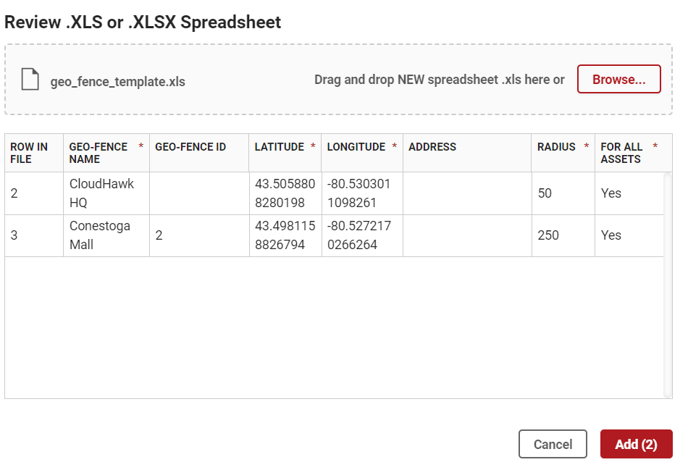
Task: Cancel the spreadsheet review dialog
Action: [x=552, y=444]
